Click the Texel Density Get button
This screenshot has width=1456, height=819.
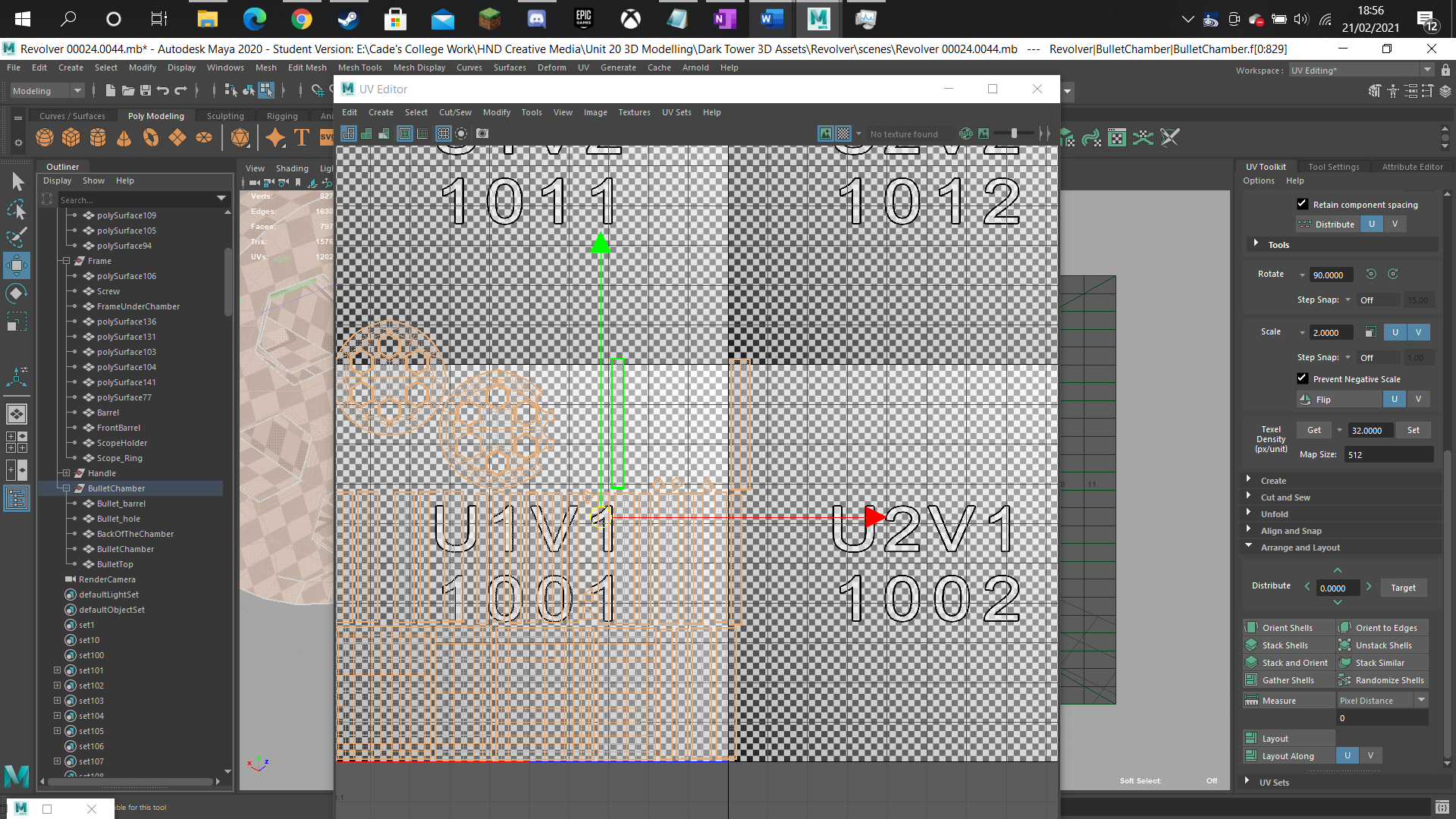tap(1313, 430)
